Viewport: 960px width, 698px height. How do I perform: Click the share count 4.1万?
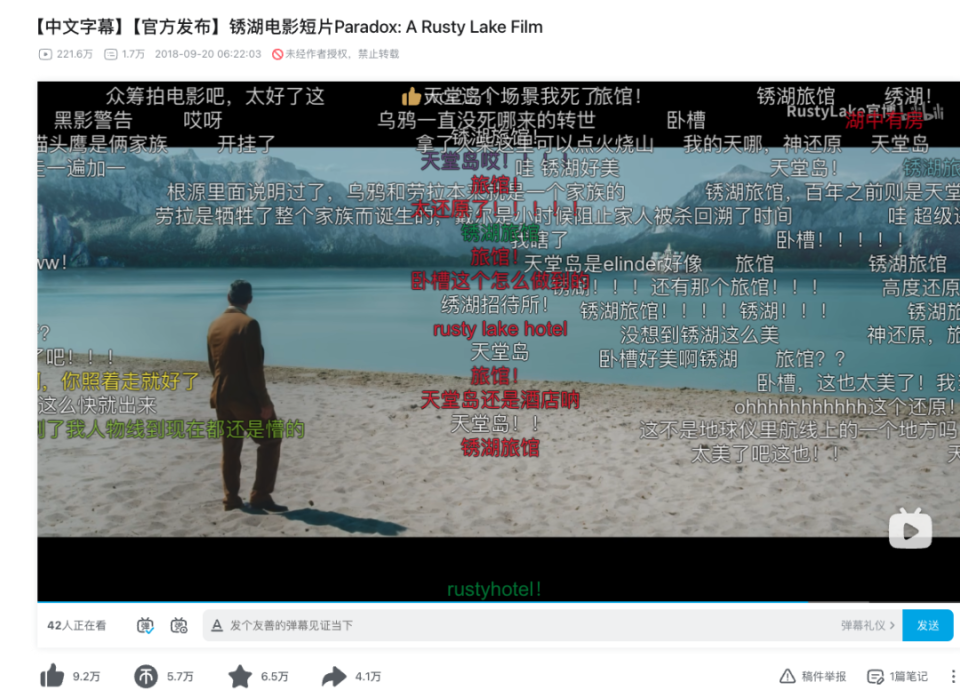pos(368,676)
